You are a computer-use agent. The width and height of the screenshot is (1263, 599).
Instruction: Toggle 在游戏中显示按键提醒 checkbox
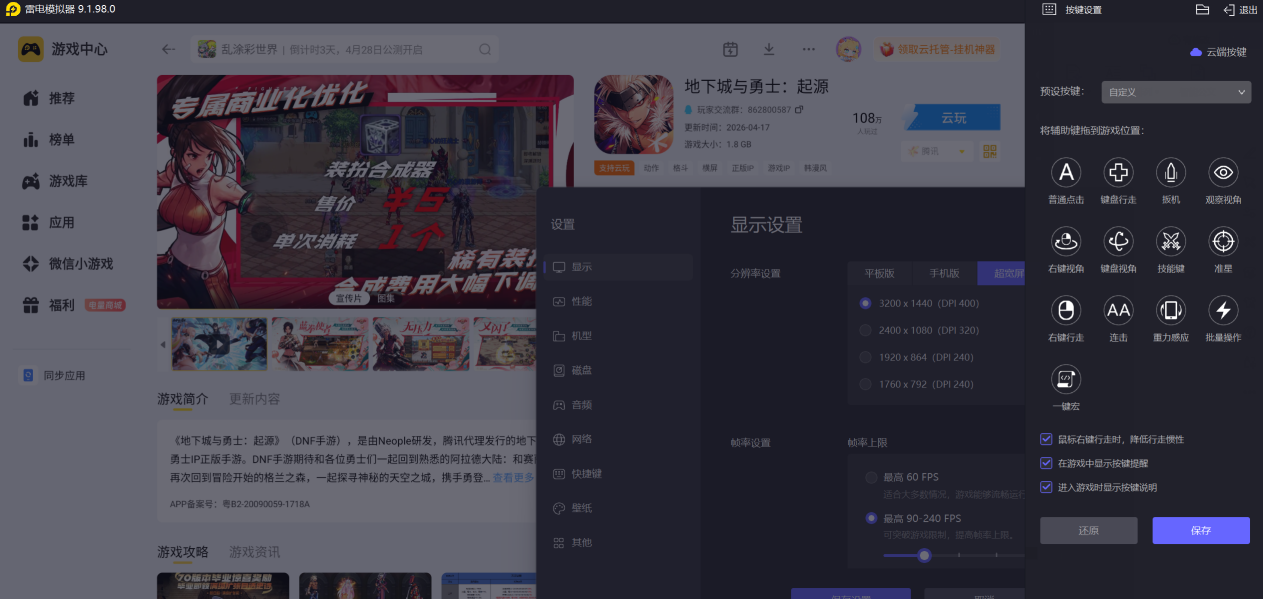(1046, 463)
